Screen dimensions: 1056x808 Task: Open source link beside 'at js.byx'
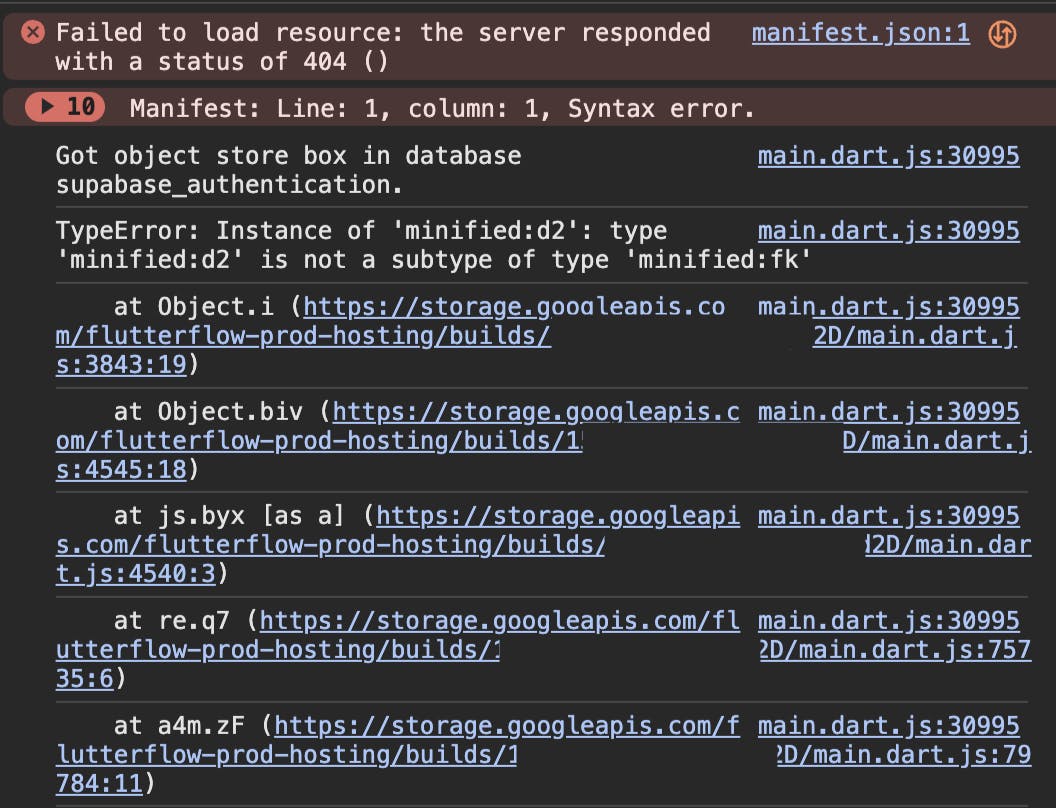(x=888, y=516)
